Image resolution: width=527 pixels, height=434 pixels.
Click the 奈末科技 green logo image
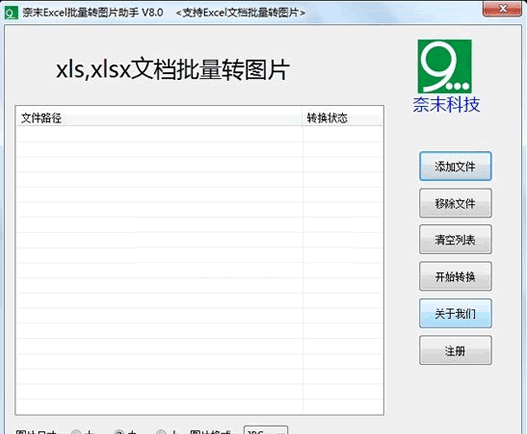click(445, 66)
